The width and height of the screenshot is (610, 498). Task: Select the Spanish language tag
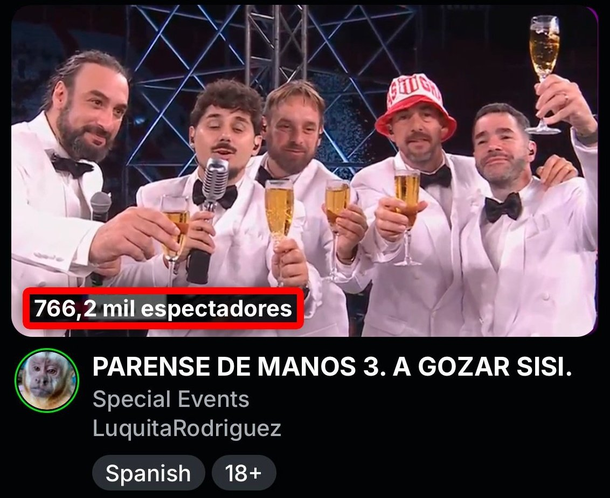click(148, 473)
